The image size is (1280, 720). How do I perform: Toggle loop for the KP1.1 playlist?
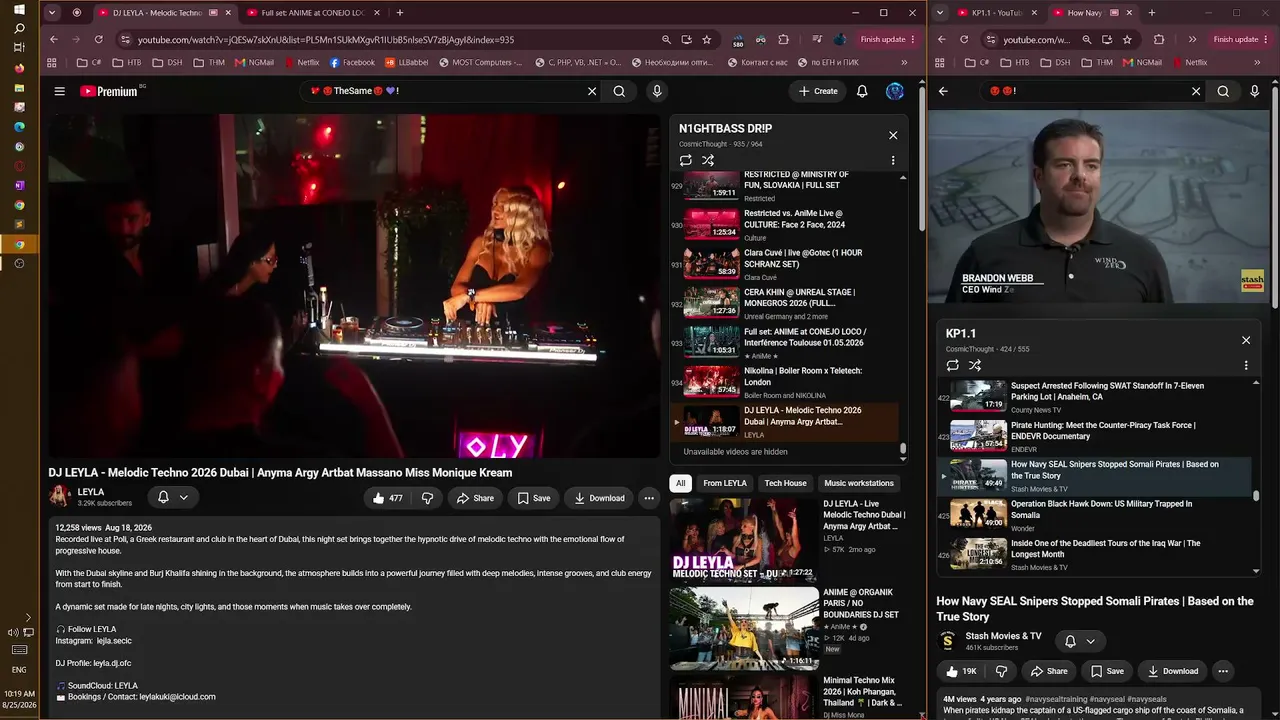coord(953,365)
